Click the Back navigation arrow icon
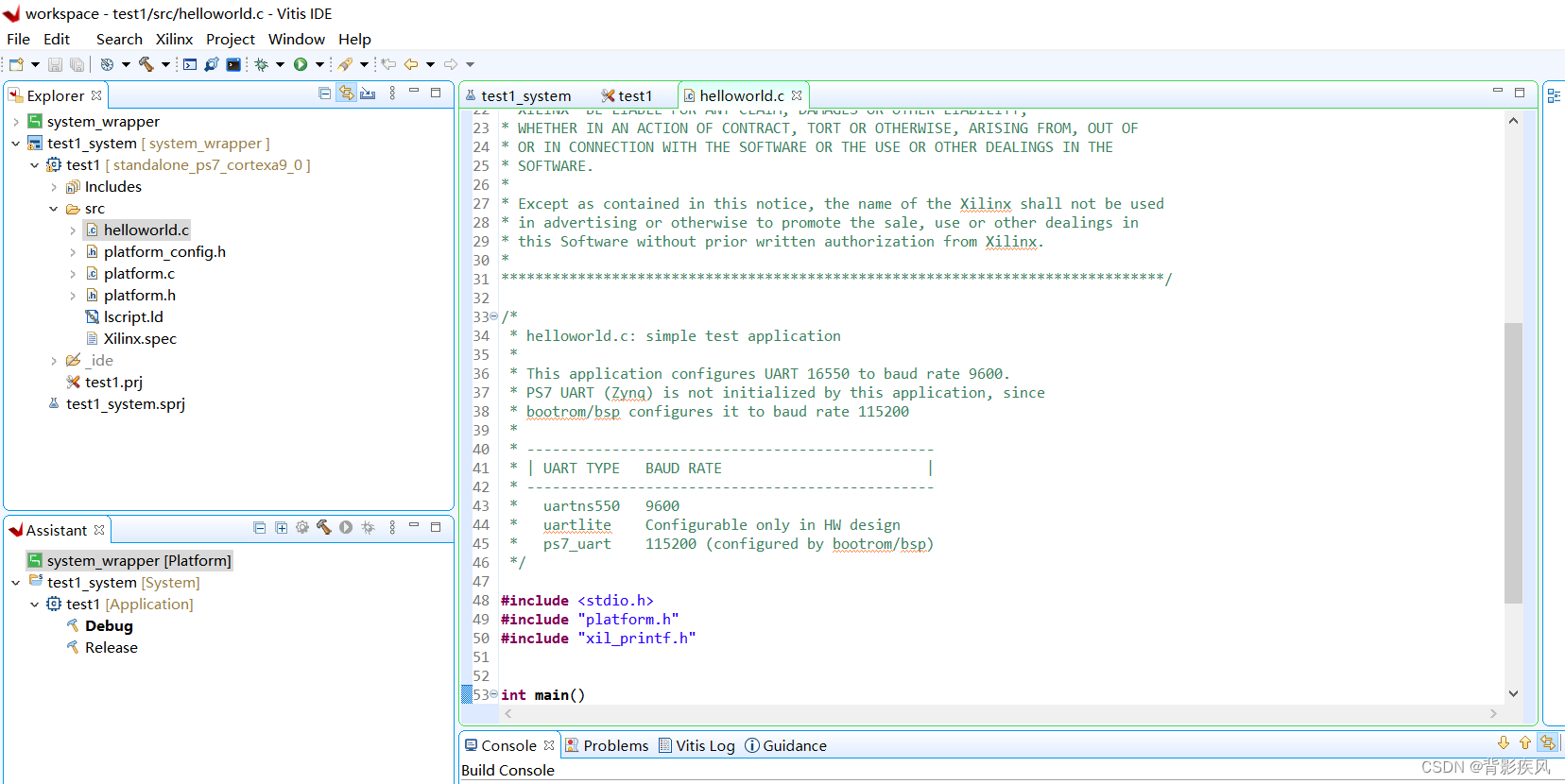Viewport: 1565px width, 784px height. [411, 64]
